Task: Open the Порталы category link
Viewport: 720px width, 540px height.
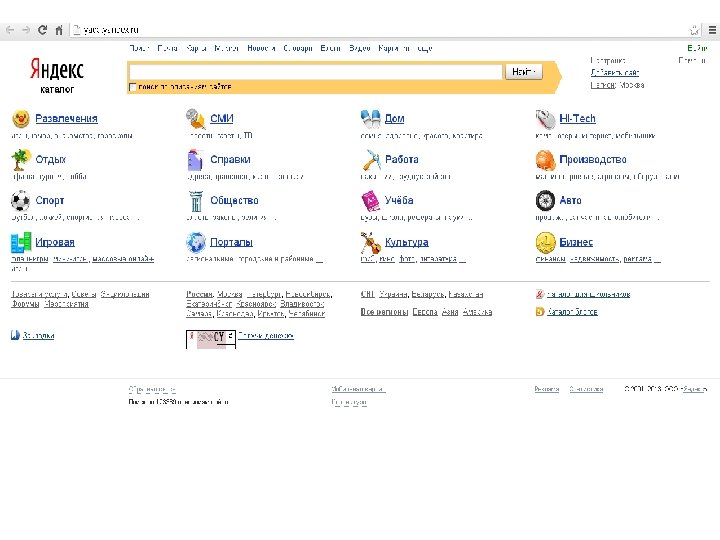Action: point(231,242)
